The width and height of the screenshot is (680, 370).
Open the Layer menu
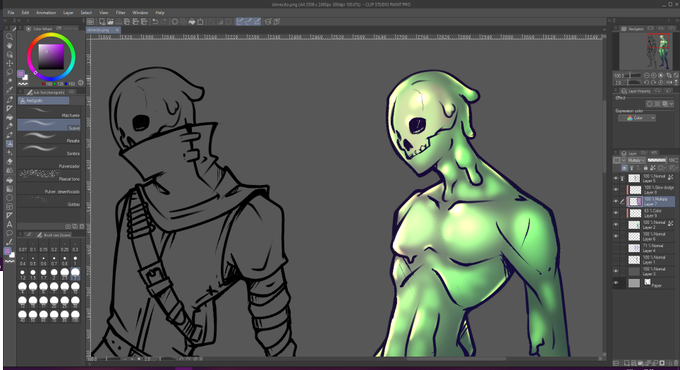click(68, 13)
